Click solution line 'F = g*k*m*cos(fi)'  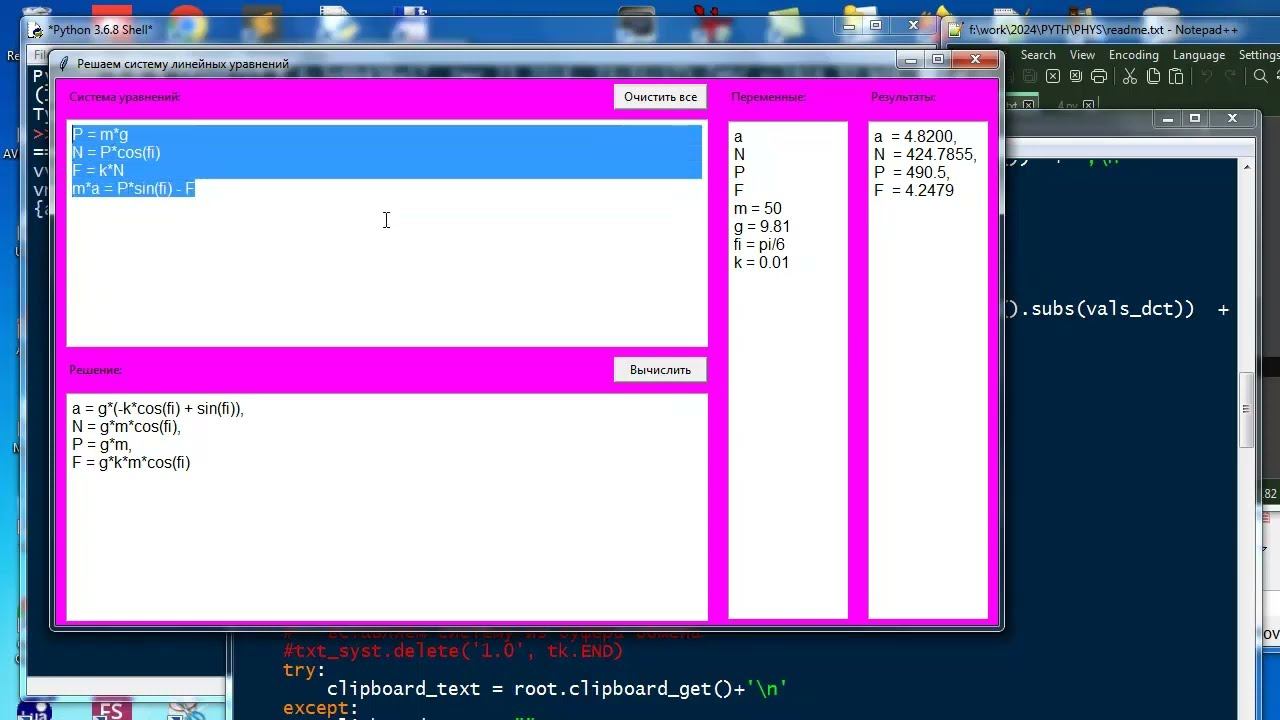131,463
